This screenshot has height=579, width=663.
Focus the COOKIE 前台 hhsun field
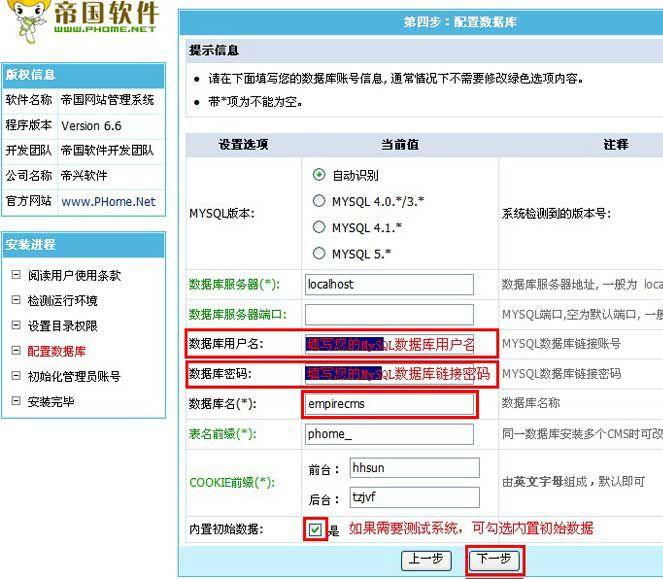point(414,468)
